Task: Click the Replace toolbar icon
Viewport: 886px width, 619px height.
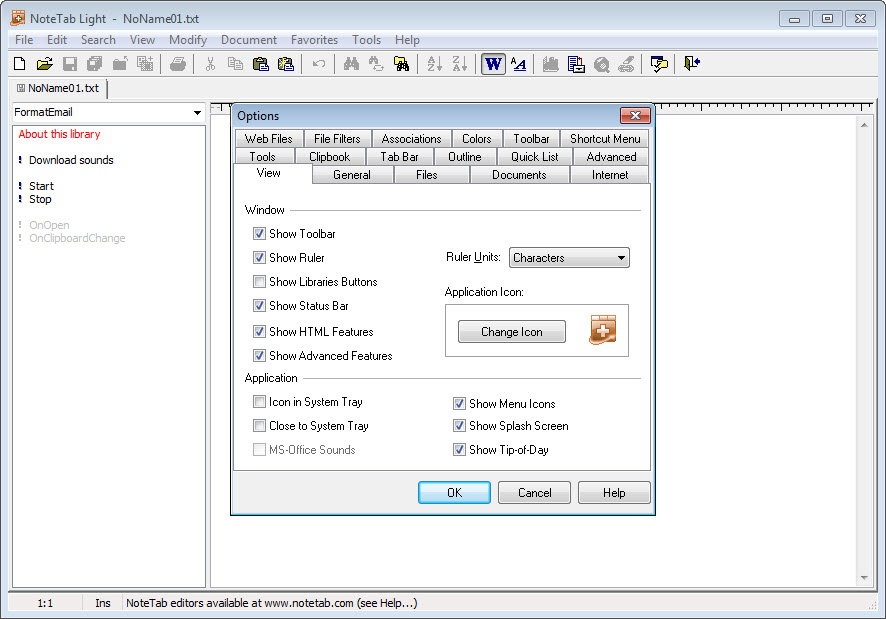Action: pyautogui.click(x=376, y=64)
